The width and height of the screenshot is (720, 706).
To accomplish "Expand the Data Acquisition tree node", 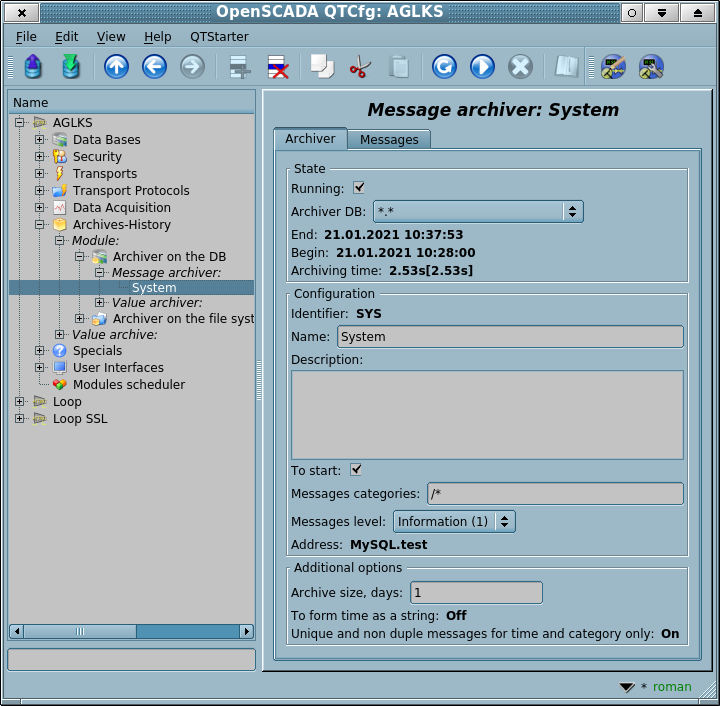I will pyautogui.click(x=40, y=208).
